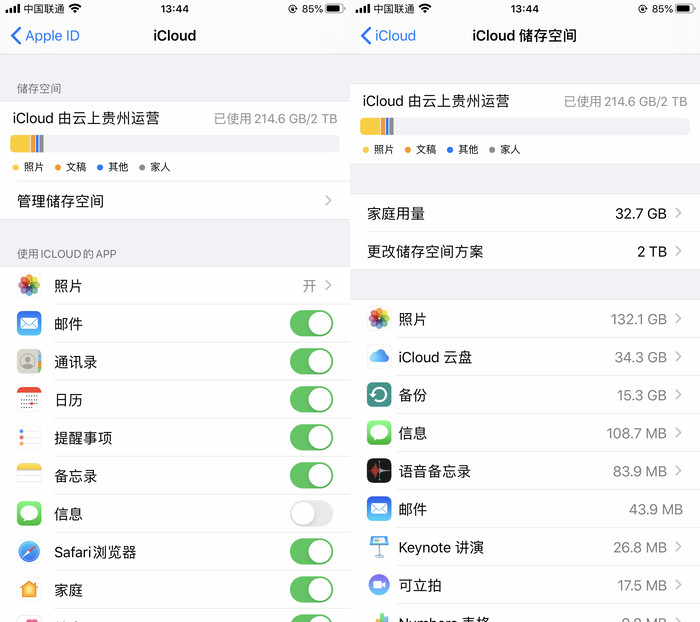Tap the iCloud Drive cloud icon
The width and height of the screenshot is (700, 622).
point(379,356)
